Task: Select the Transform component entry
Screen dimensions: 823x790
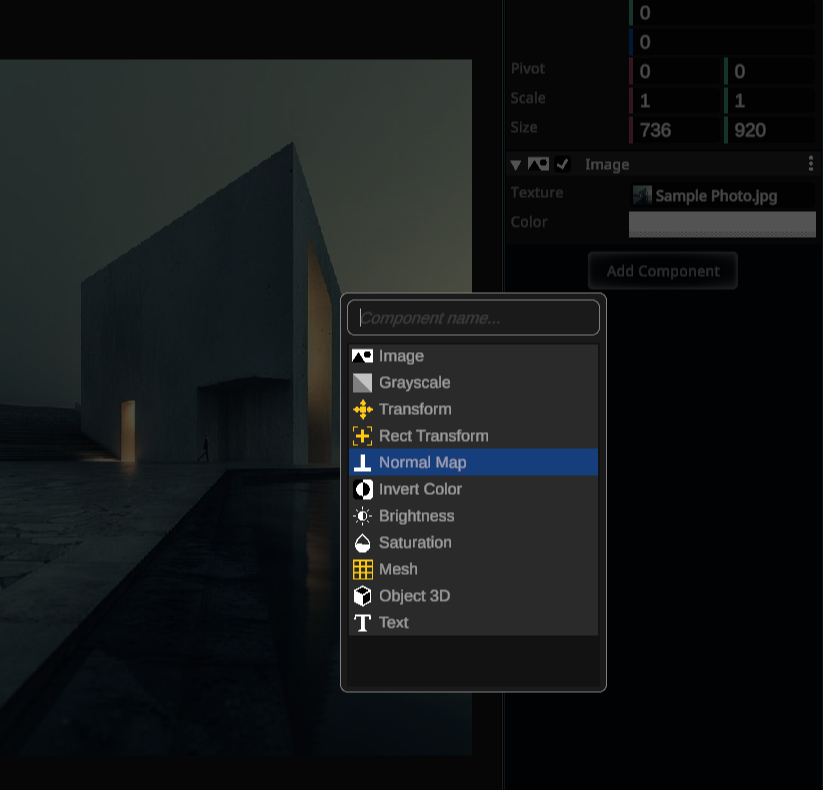Action: (473, 409)
